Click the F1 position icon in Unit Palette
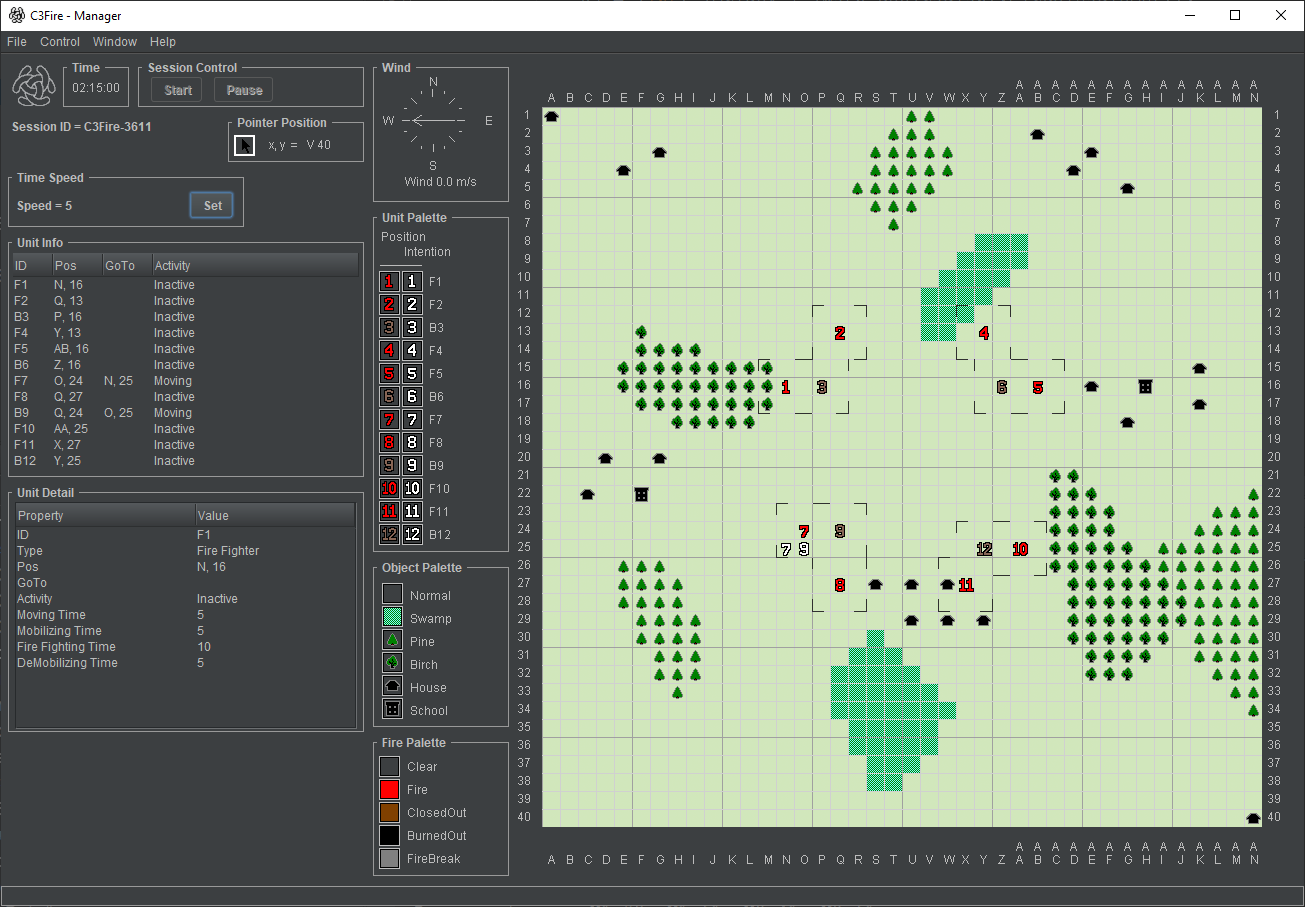The image size is (1305, 907). tap(390, 282)
